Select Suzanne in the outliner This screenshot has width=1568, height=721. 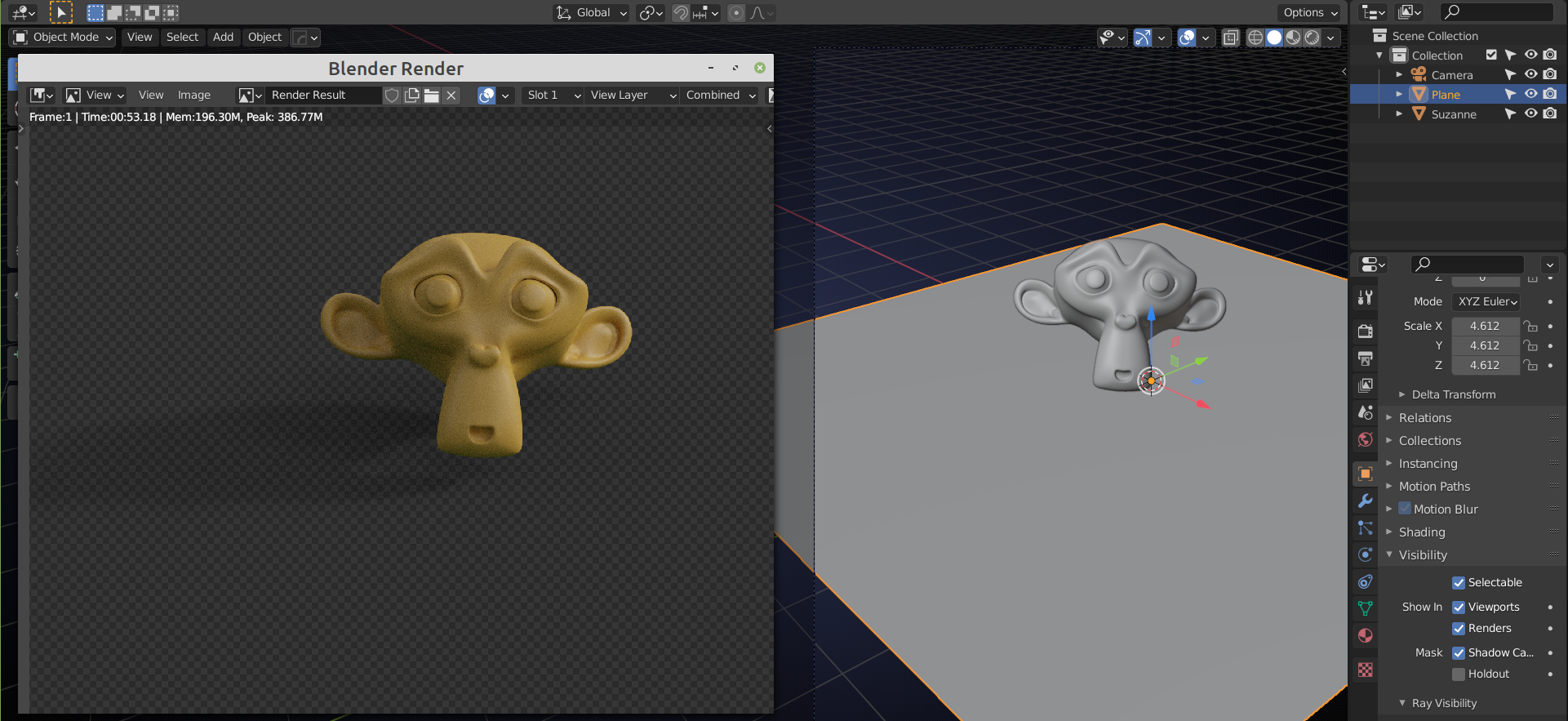pos(1454,114)
